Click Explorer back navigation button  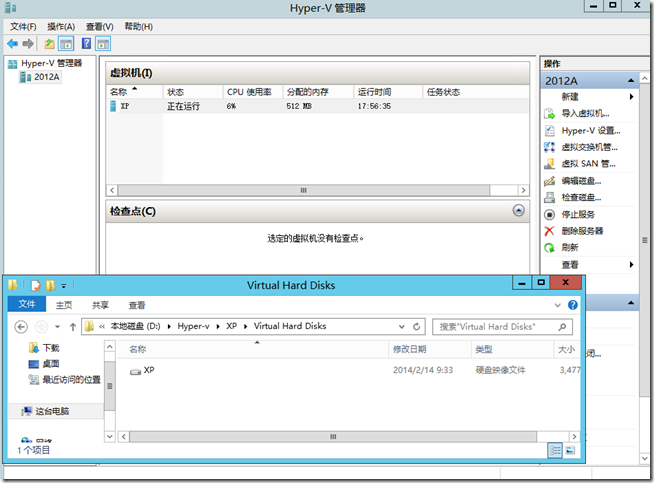point(21,327)
